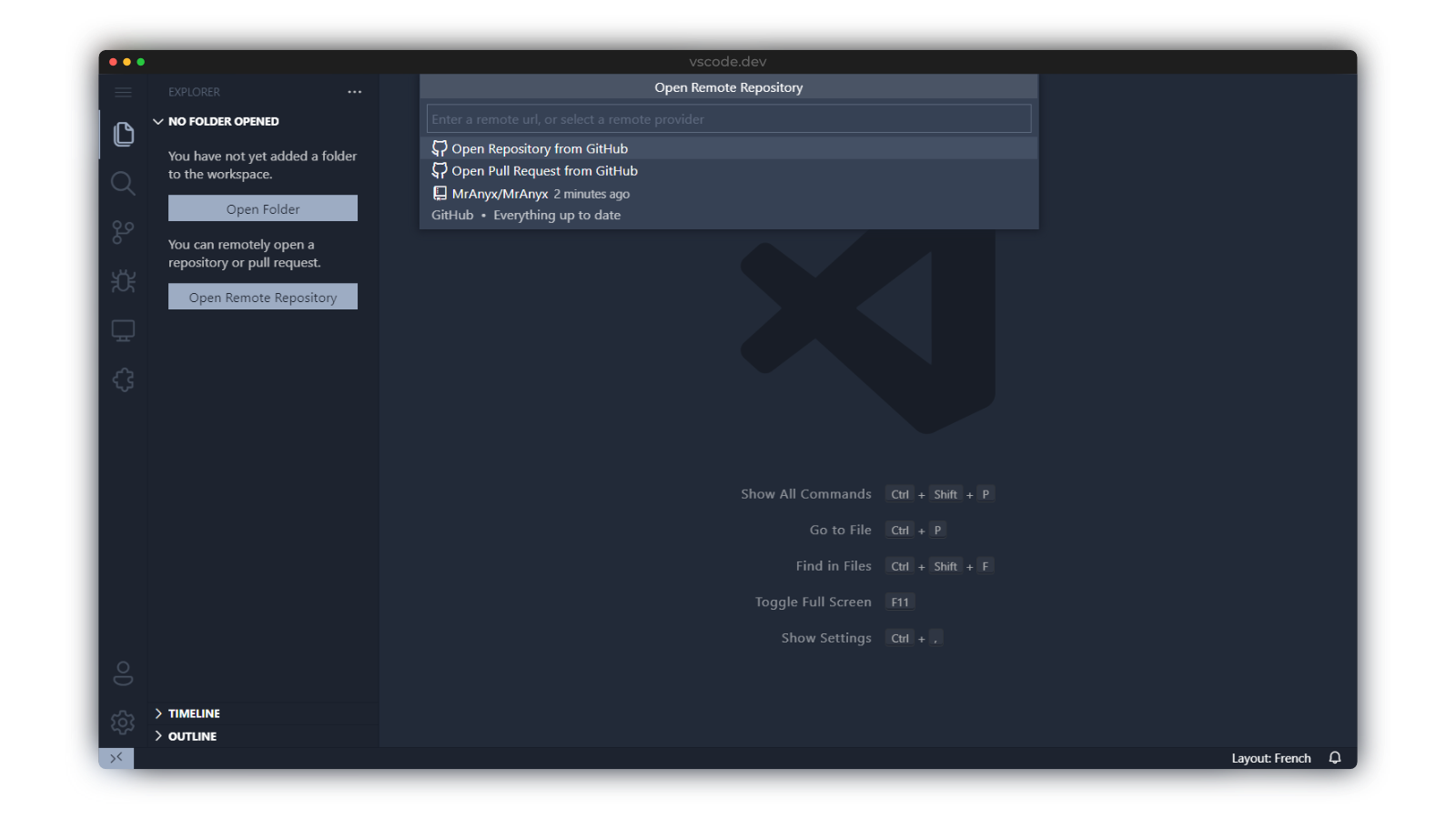Image resolution: width=1456 pixels, height=819 pixels.
Task: Select Open Repository from GitHub
Action: click(729, 148)
